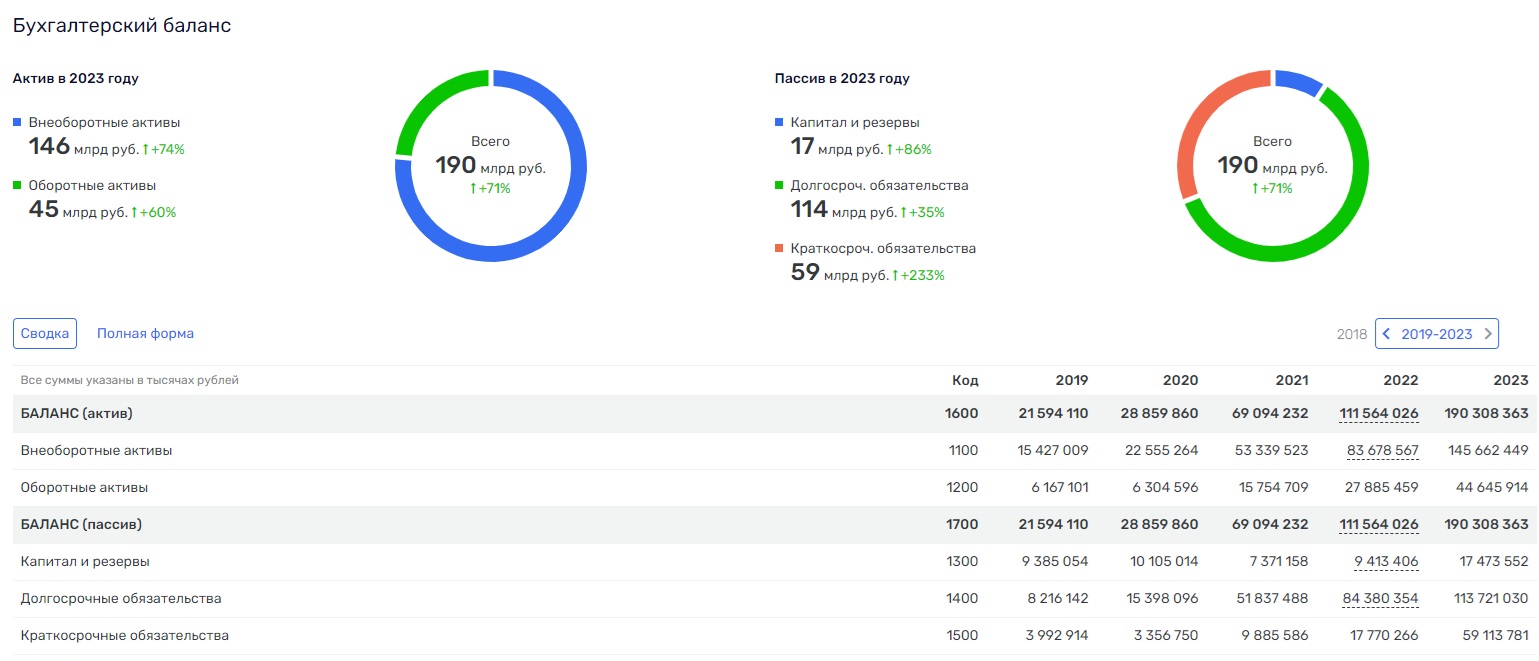This screenshot has width=1539, height=661.
Task: Click the green segment of the Пассив donut chart
Action: (1330, 230)
